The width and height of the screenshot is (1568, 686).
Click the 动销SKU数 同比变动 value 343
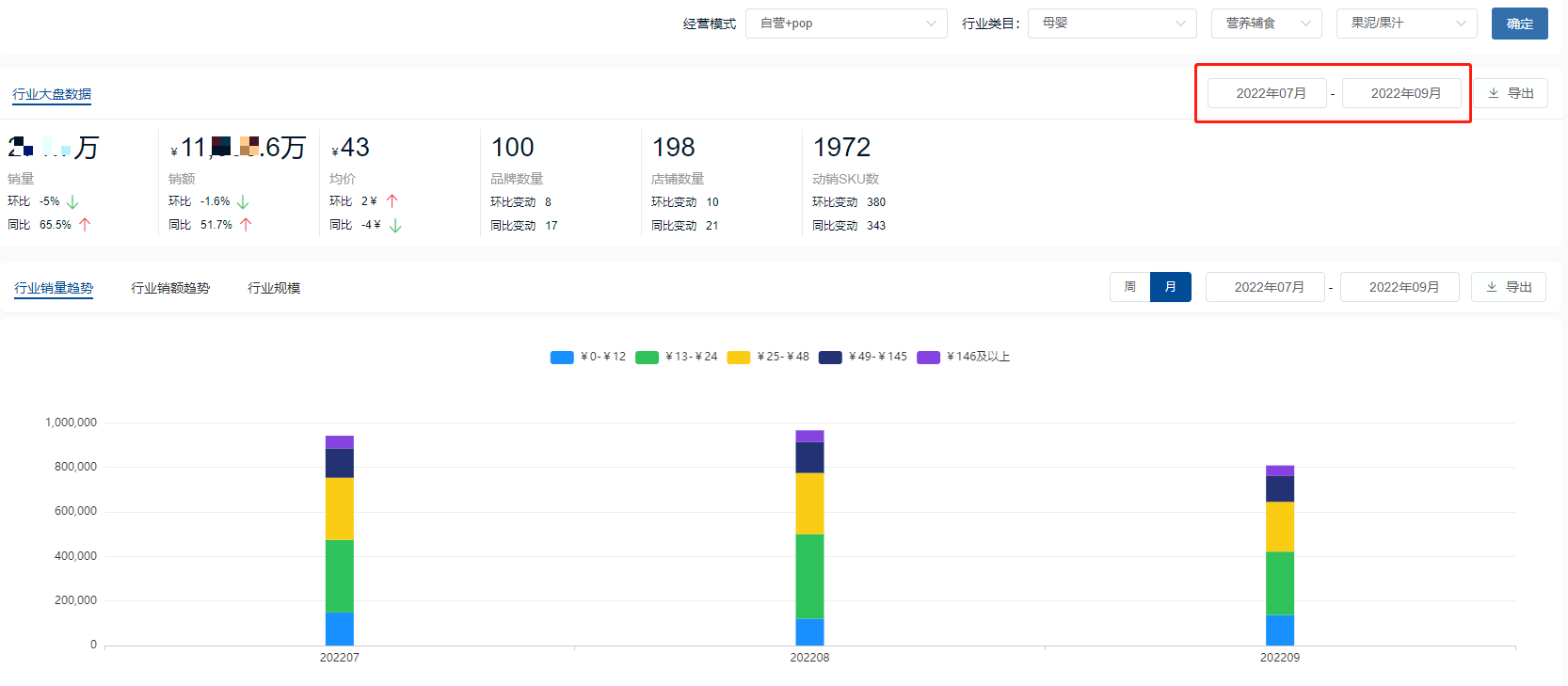[876, 226]
